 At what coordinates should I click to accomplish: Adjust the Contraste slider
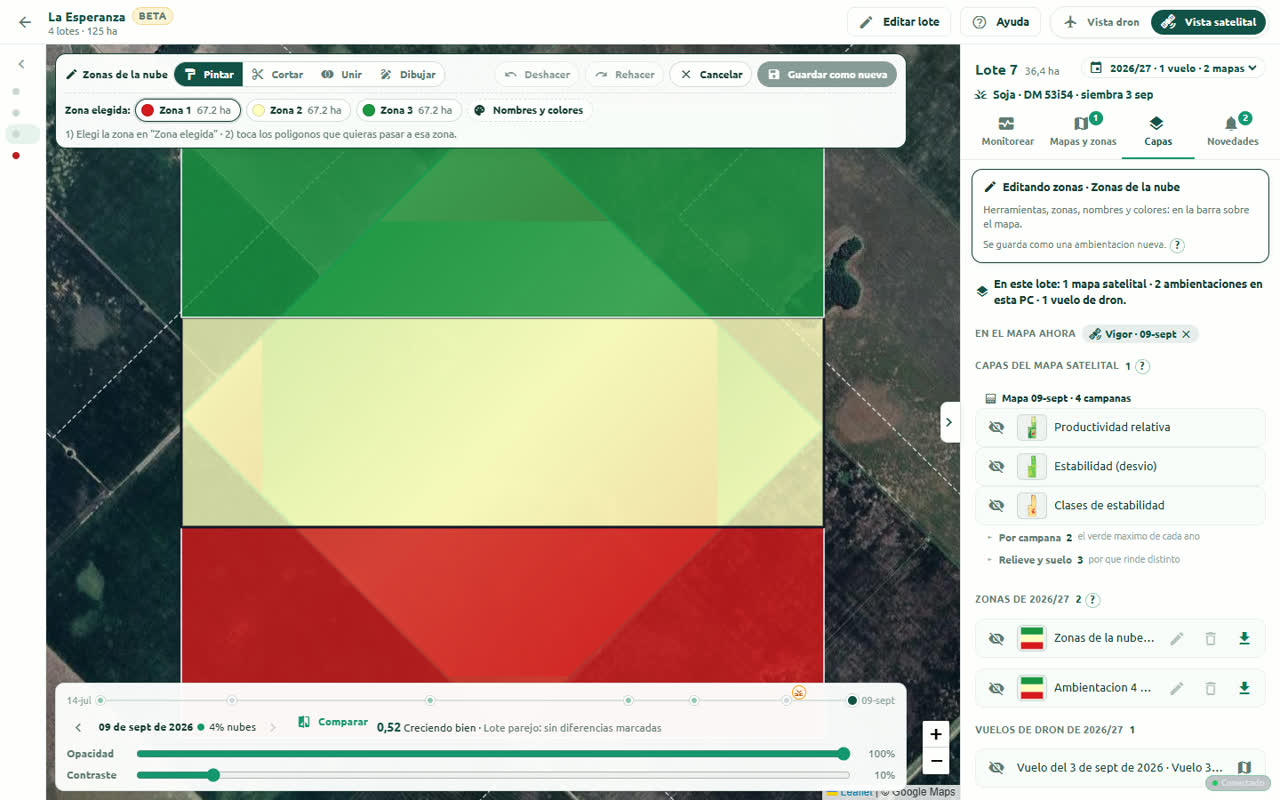[493, 775]
